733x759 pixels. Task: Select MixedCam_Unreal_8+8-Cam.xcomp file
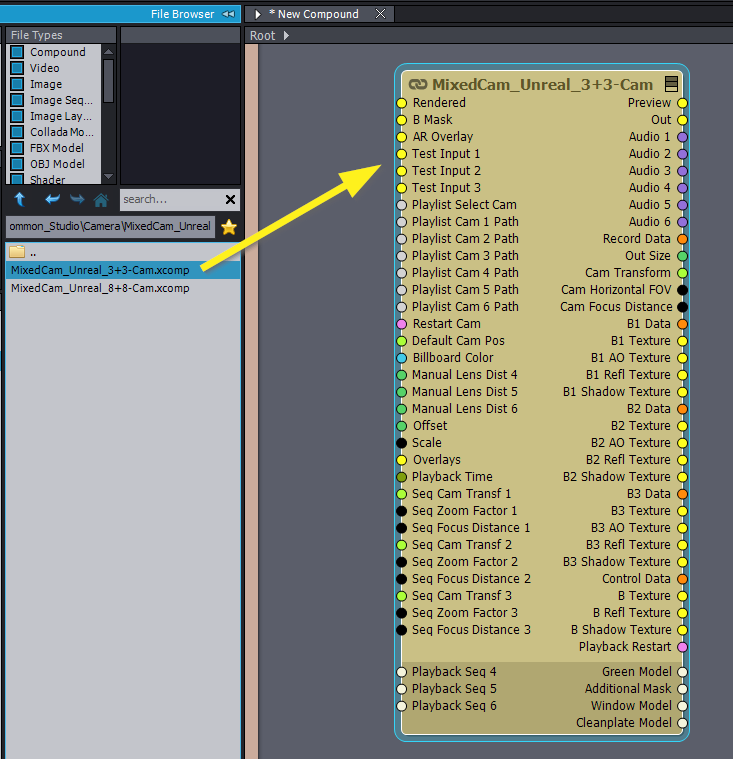click(x=122, y=288)
